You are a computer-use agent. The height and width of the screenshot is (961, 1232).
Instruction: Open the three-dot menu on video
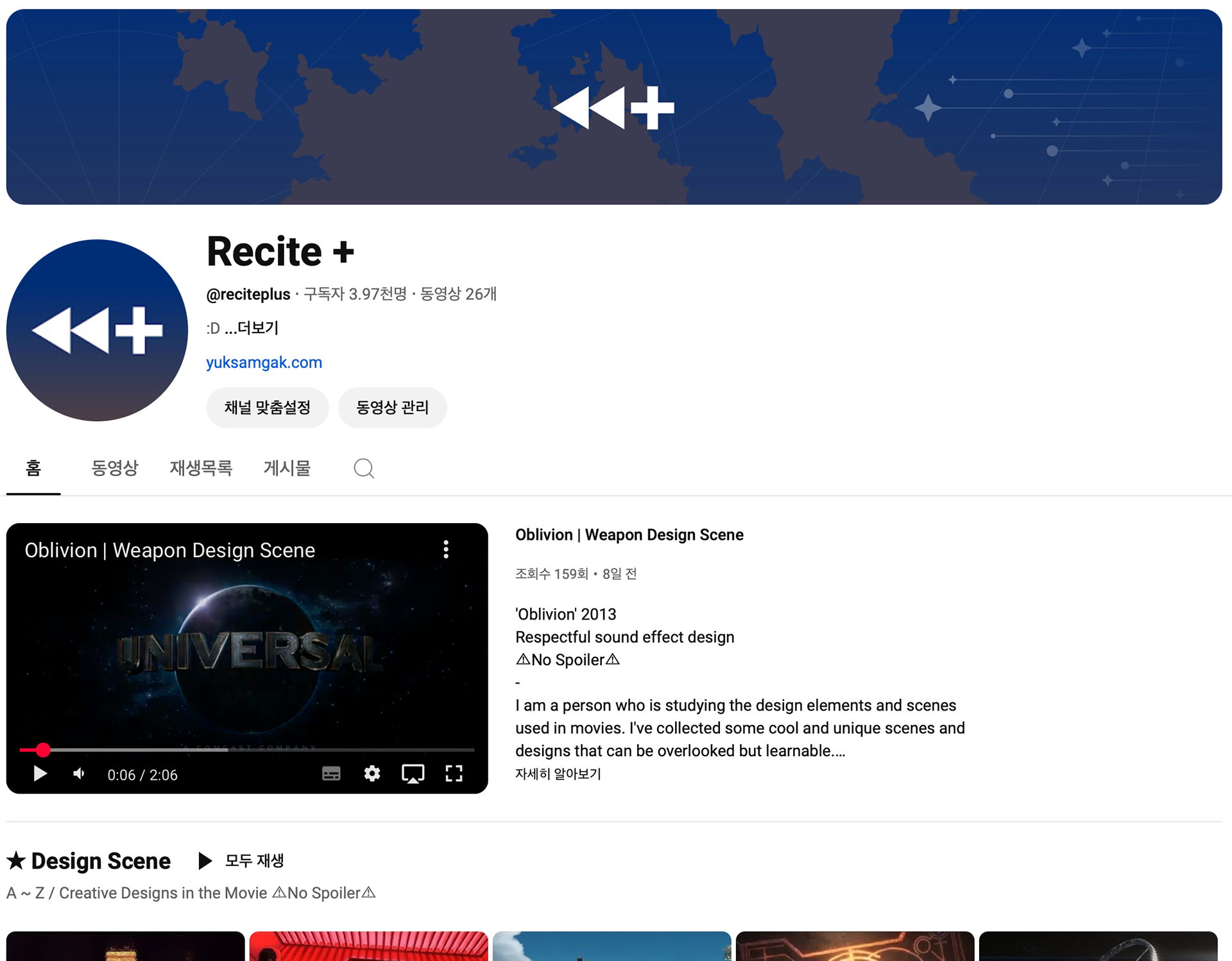tap(446, 550)
